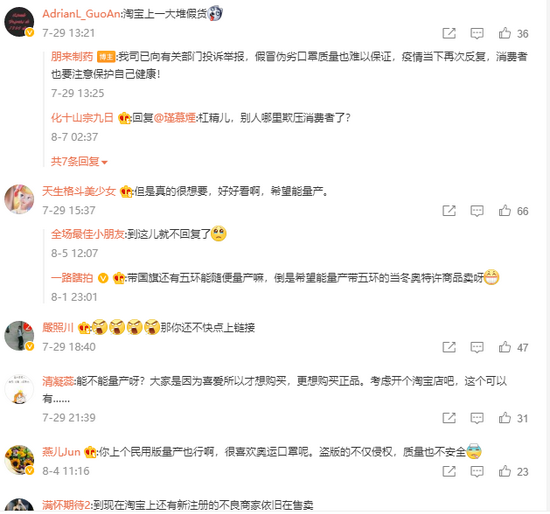Open AdrianL_GuoAn's profile via username
Screen dimensions: 550x514
click(x=81, y=14)
